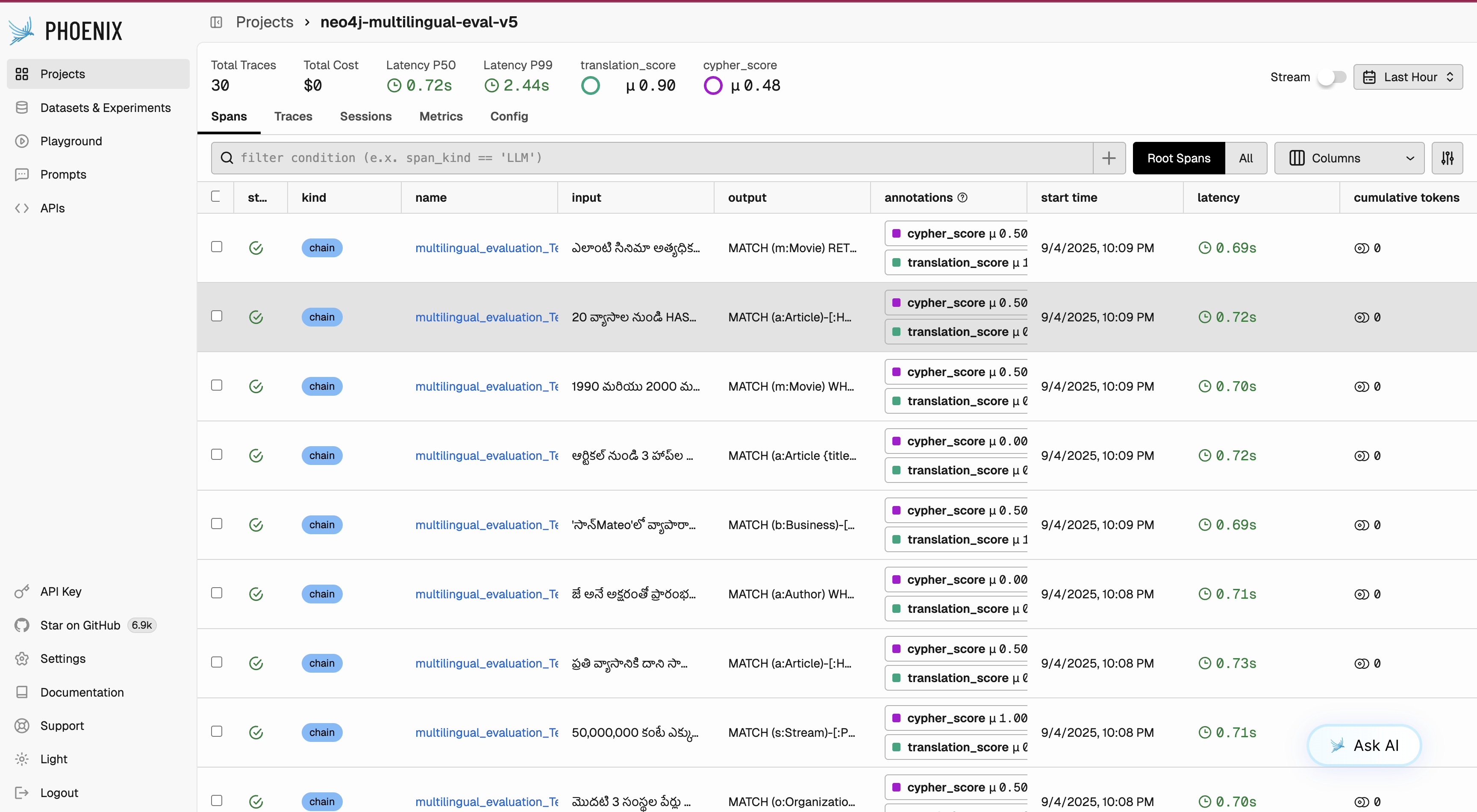Open the table settings sliders icon
Screen dimensions: 1477x812
(1447, 158)
